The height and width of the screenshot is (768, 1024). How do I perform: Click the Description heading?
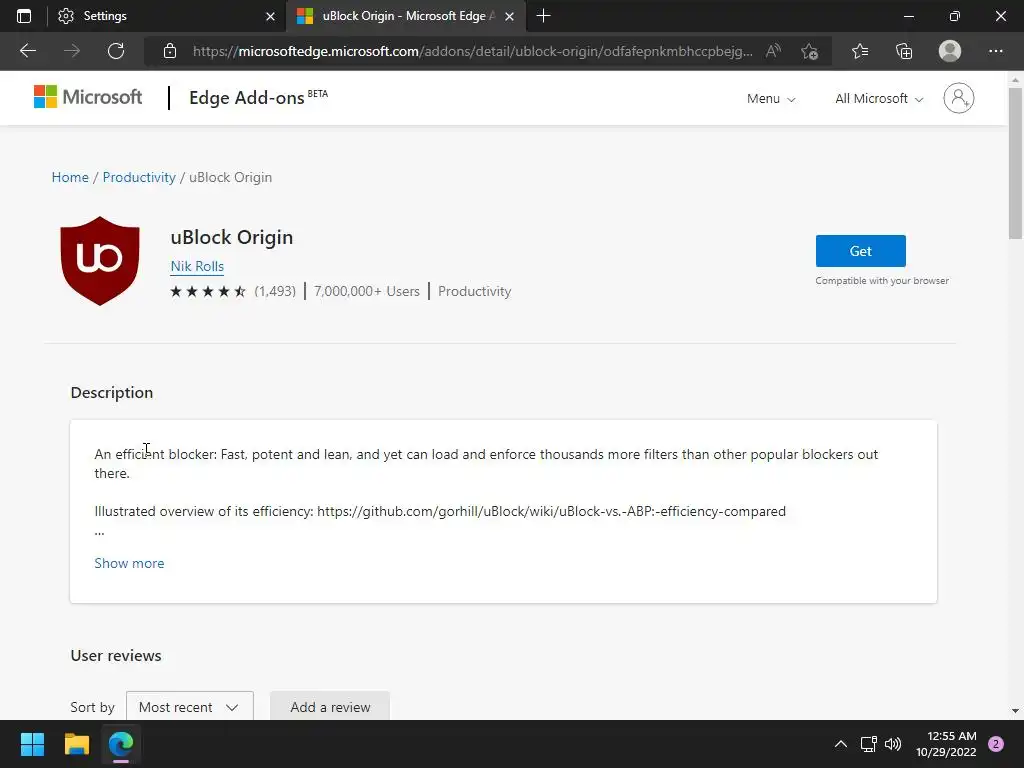tap(112, 392)
